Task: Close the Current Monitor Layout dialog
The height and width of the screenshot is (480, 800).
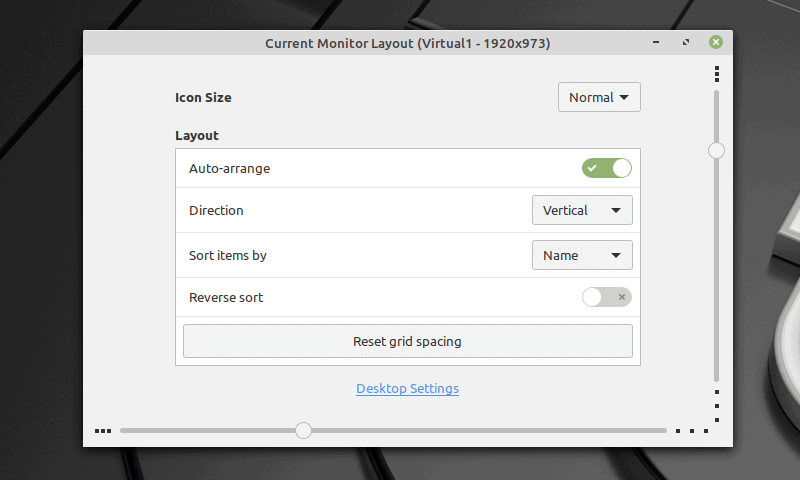Action: point(716,43)
